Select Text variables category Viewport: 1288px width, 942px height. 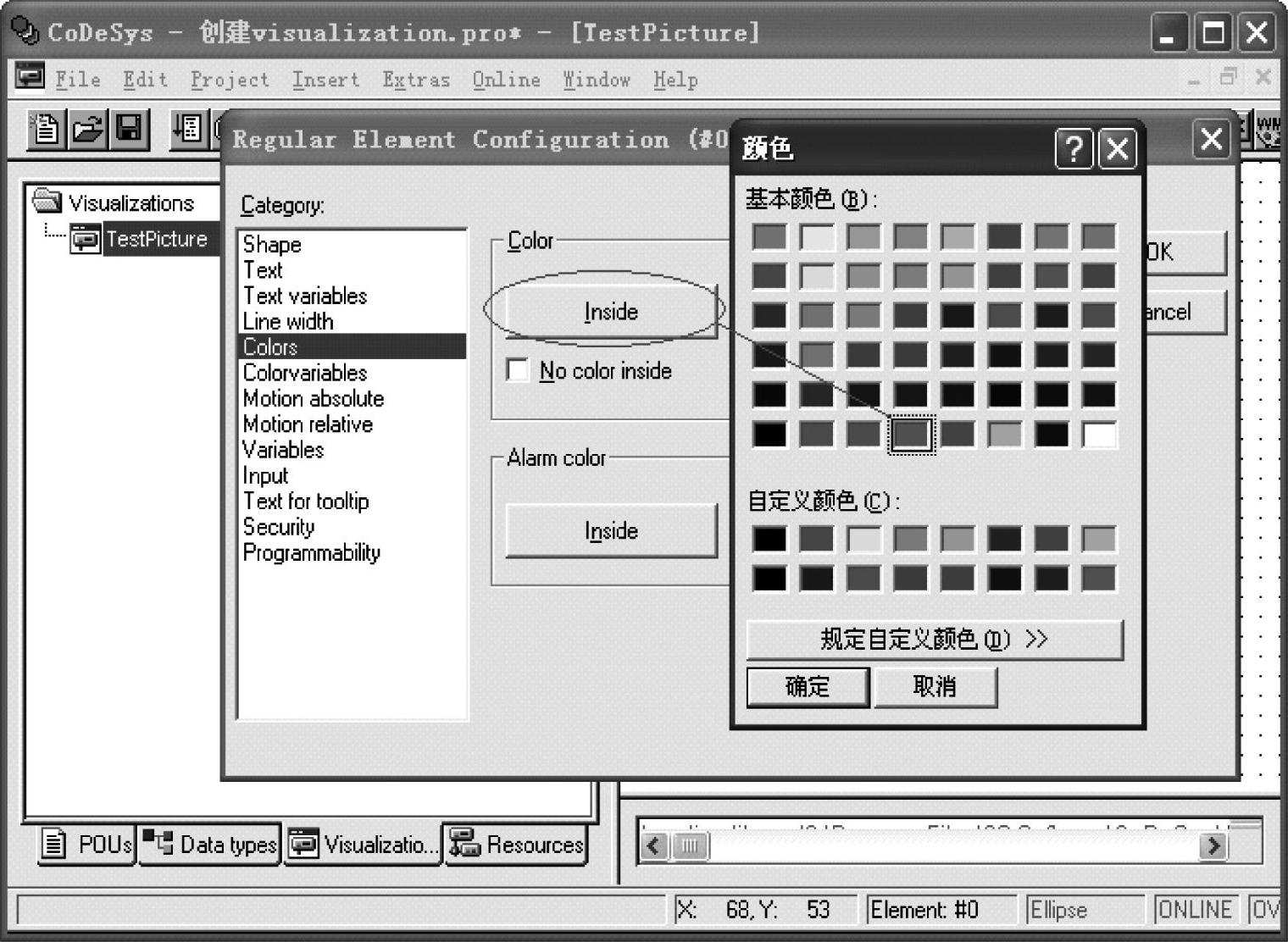click(352, 296)
